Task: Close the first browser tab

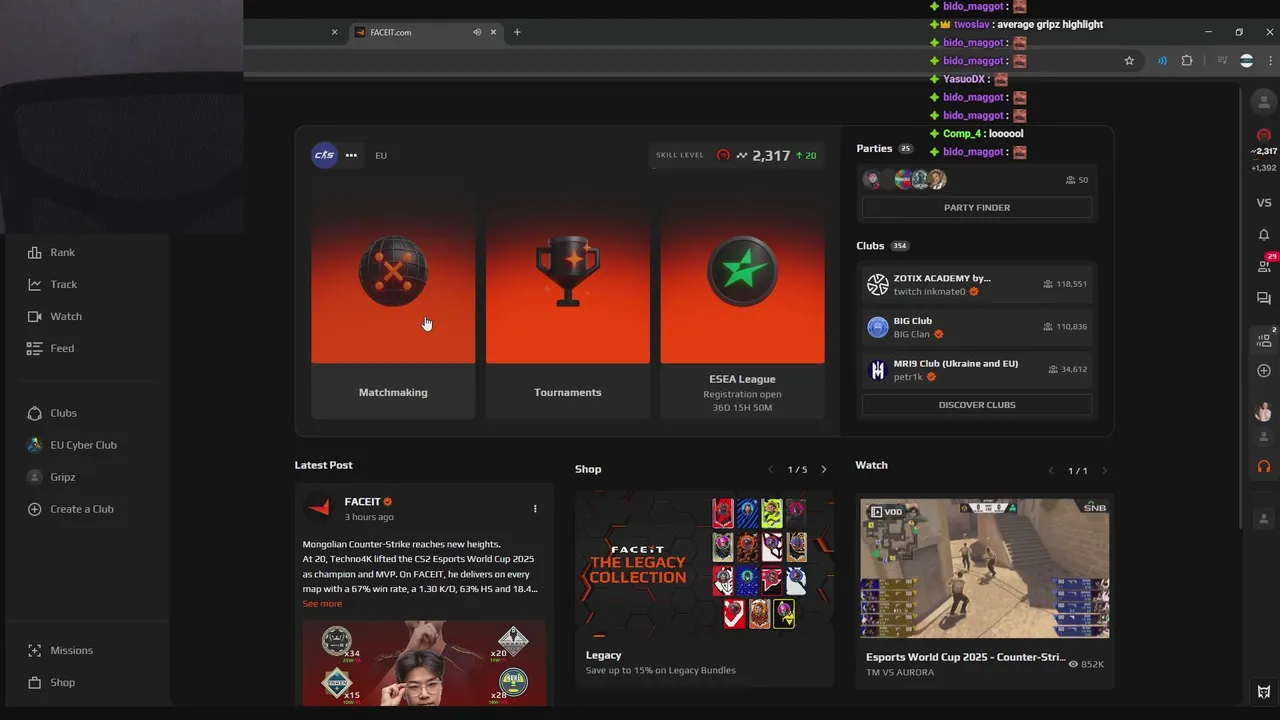Action: 334,32
